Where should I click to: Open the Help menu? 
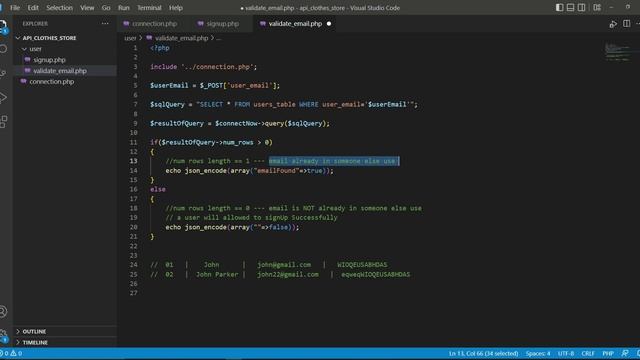pyautogui.click(x=176, y=8)
